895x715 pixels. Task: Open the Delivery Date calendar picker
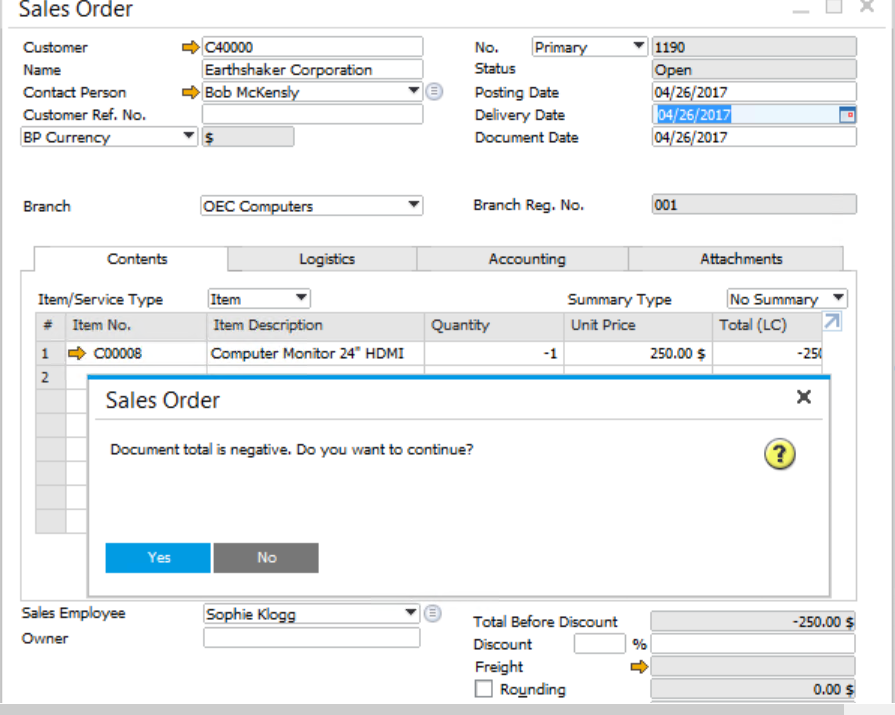click(x=848, y=115)
